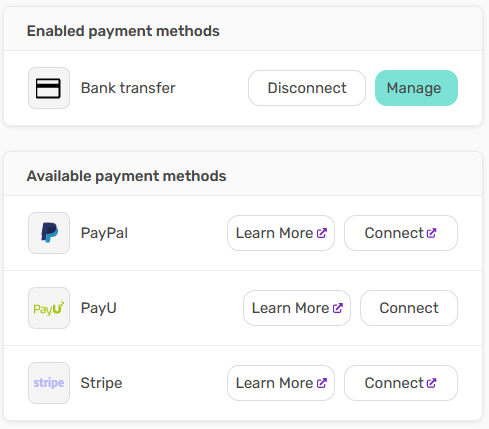Image resolution: width=489 pixels, height=429 pixels.
Task: Connect the Stripe payment method
Action: pyautogui.click(x=401, y=383)
